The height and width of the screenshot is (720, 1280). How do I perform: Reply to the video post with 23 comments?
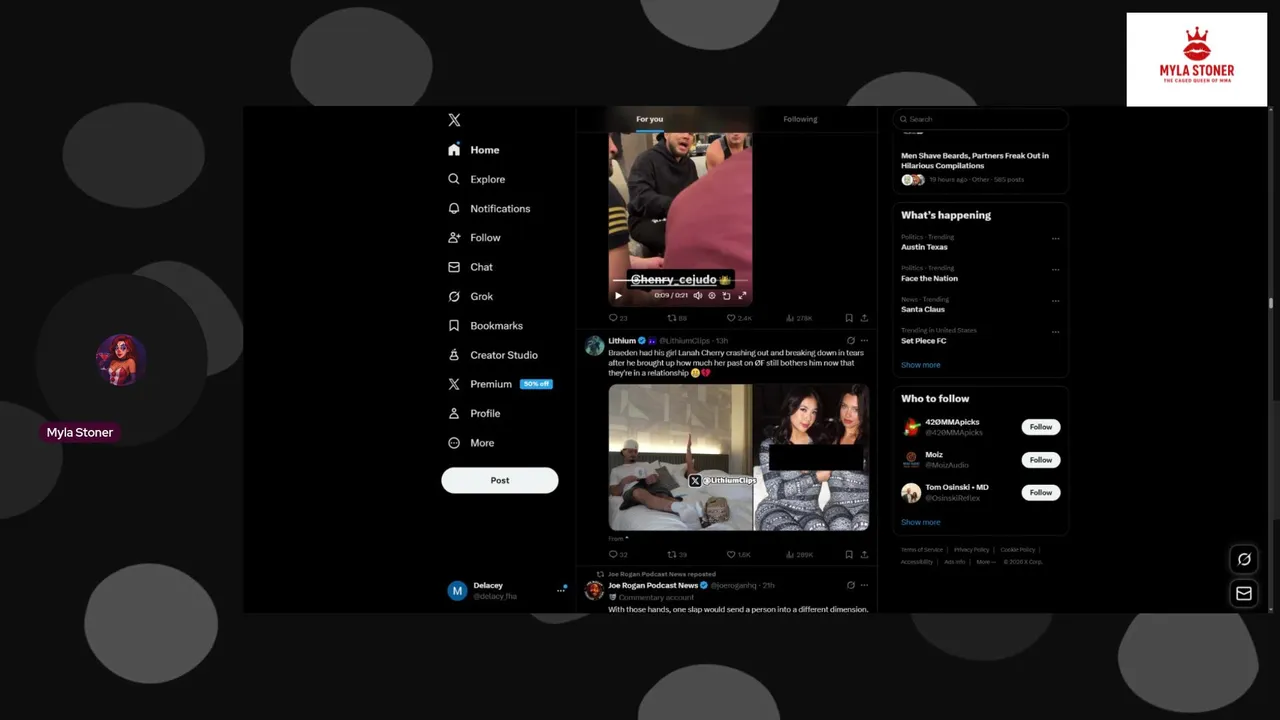[x=618, y=318]
